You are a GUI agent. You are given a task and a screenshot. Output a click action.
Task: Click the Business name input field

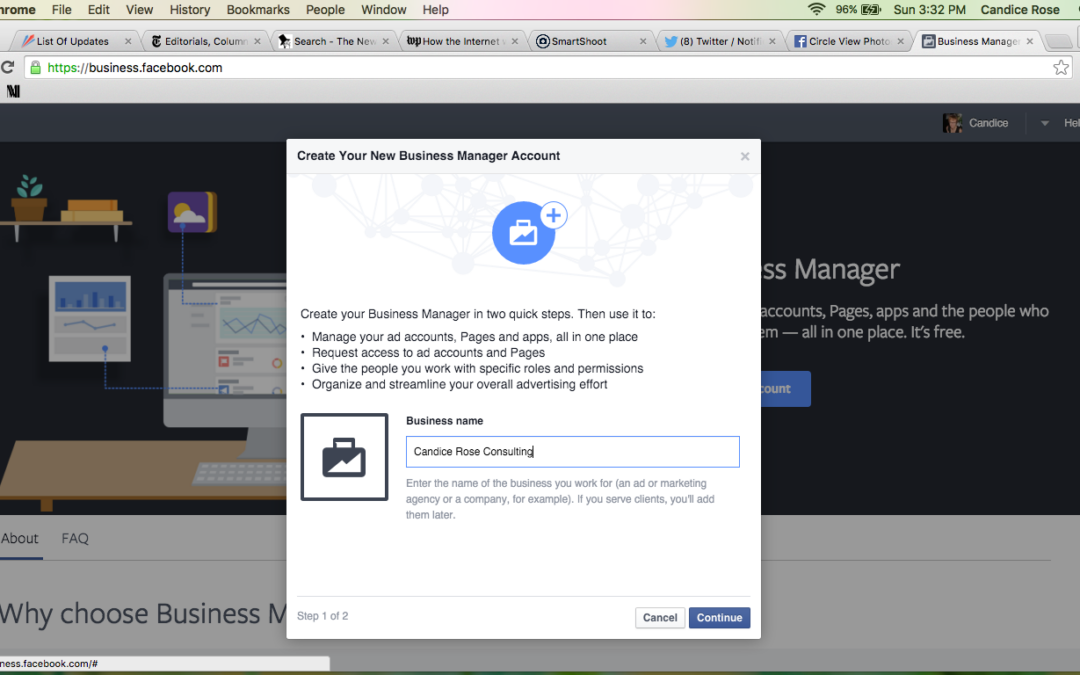[x=572, y=452]
